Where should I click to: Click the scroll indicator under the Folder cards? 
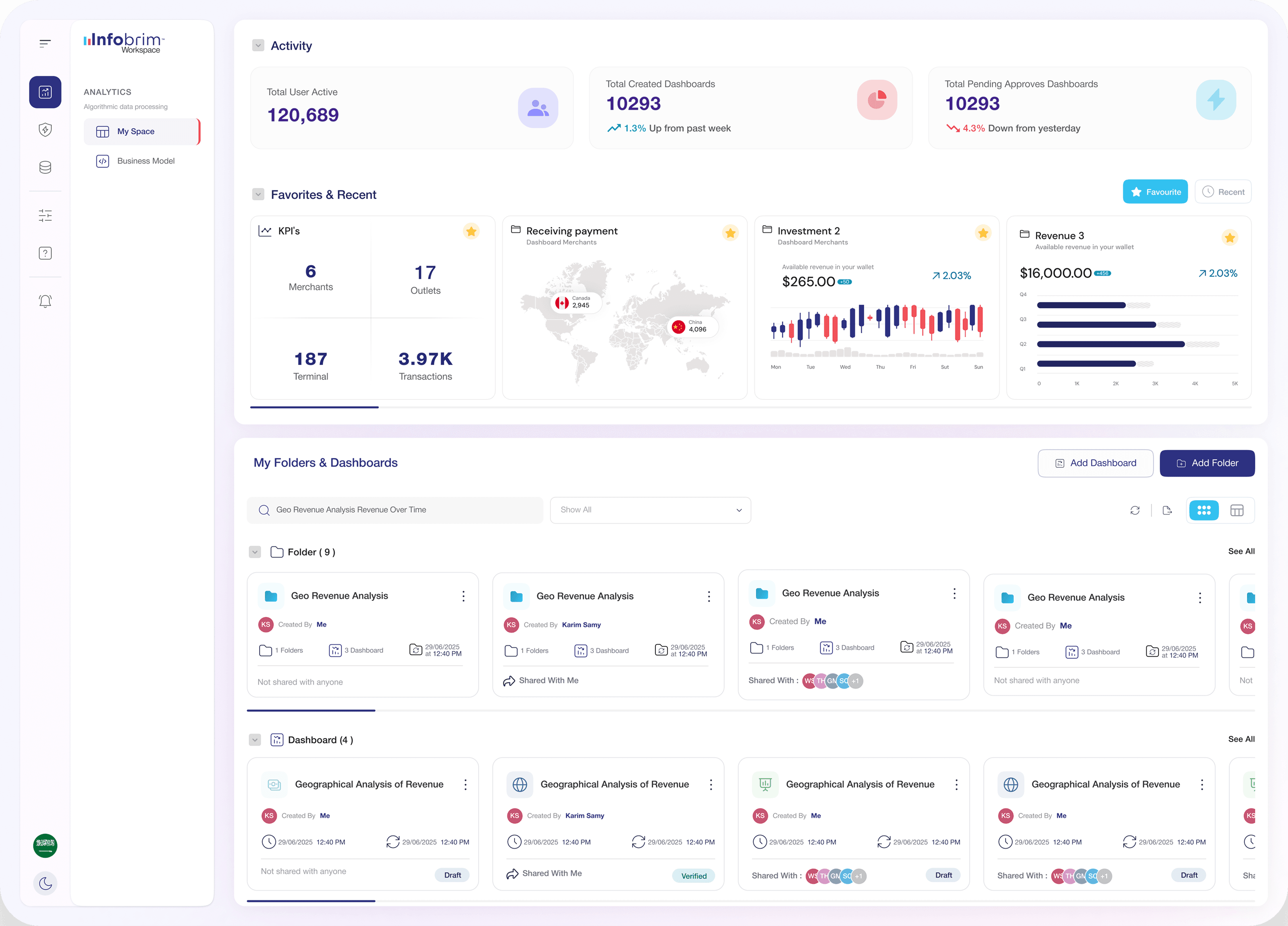coord(310,711)
